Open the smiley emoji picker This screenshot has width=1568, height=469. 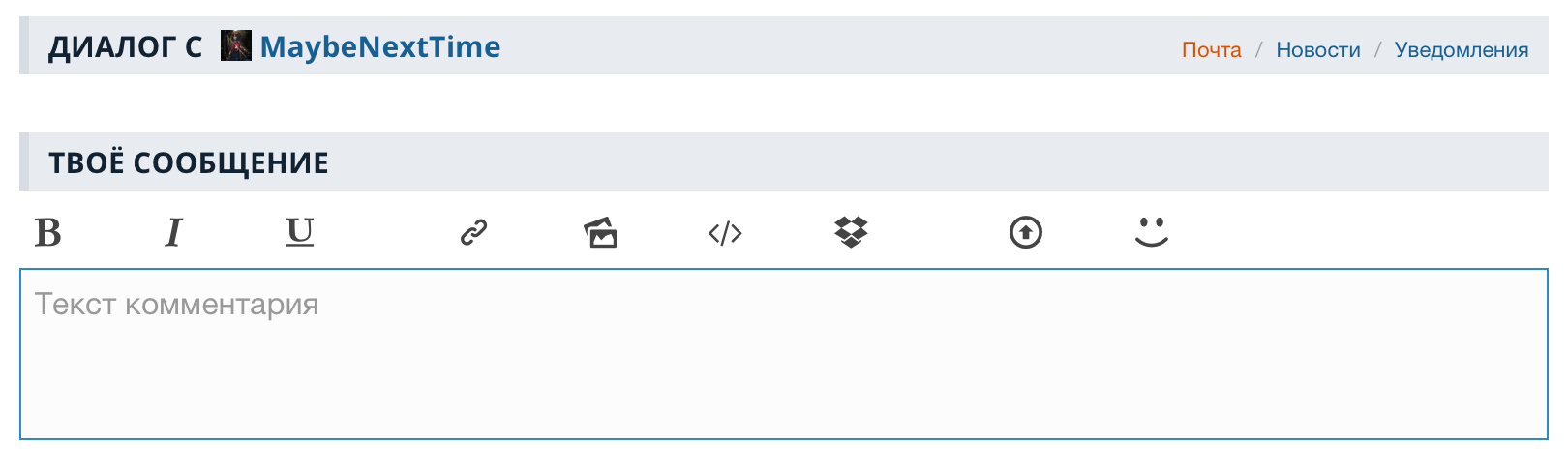click(1152, 232)
